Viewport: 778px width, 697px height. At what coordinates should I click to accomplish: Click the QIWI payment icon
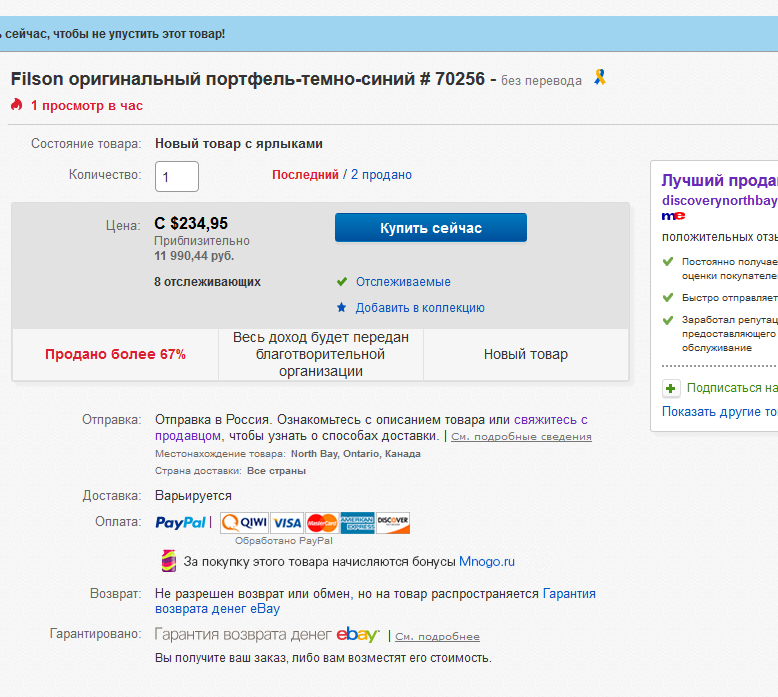(x=245, y=522)
